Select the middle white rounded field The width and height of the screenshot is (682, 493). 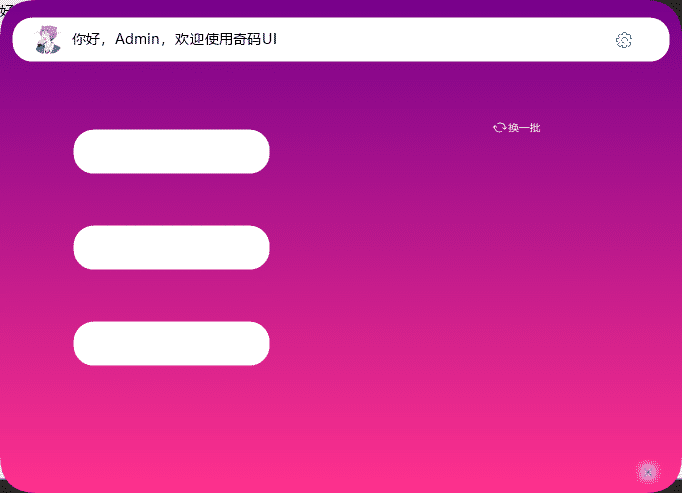point(171,248)
